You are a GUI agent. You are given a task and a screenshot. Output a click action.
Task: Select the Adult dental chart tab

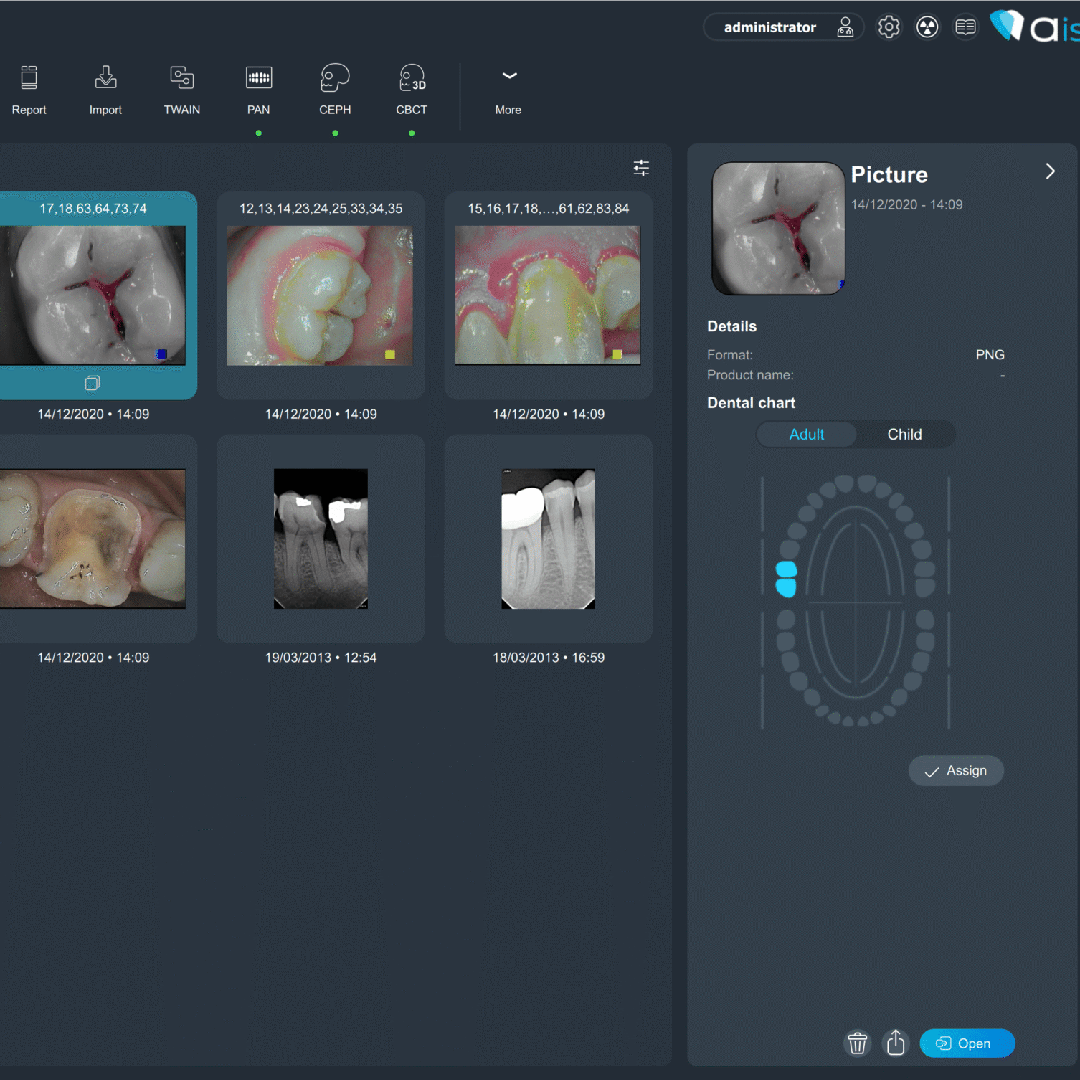806,434
